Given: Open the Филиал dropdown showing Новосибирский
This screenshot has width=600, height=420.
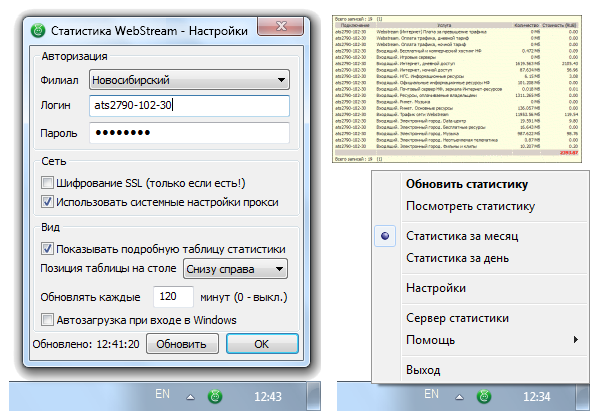Looking at the screenshot, I should pos(189,80).
